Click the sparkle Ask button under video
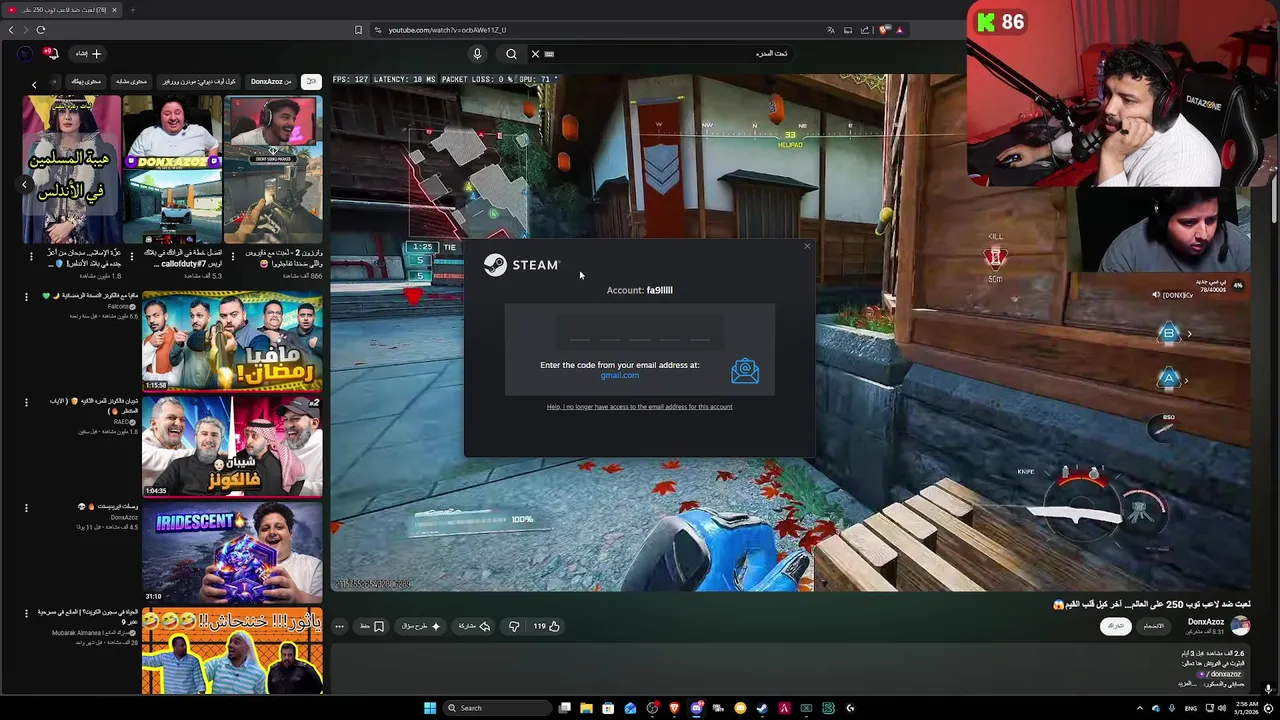 tap(421, 626)
